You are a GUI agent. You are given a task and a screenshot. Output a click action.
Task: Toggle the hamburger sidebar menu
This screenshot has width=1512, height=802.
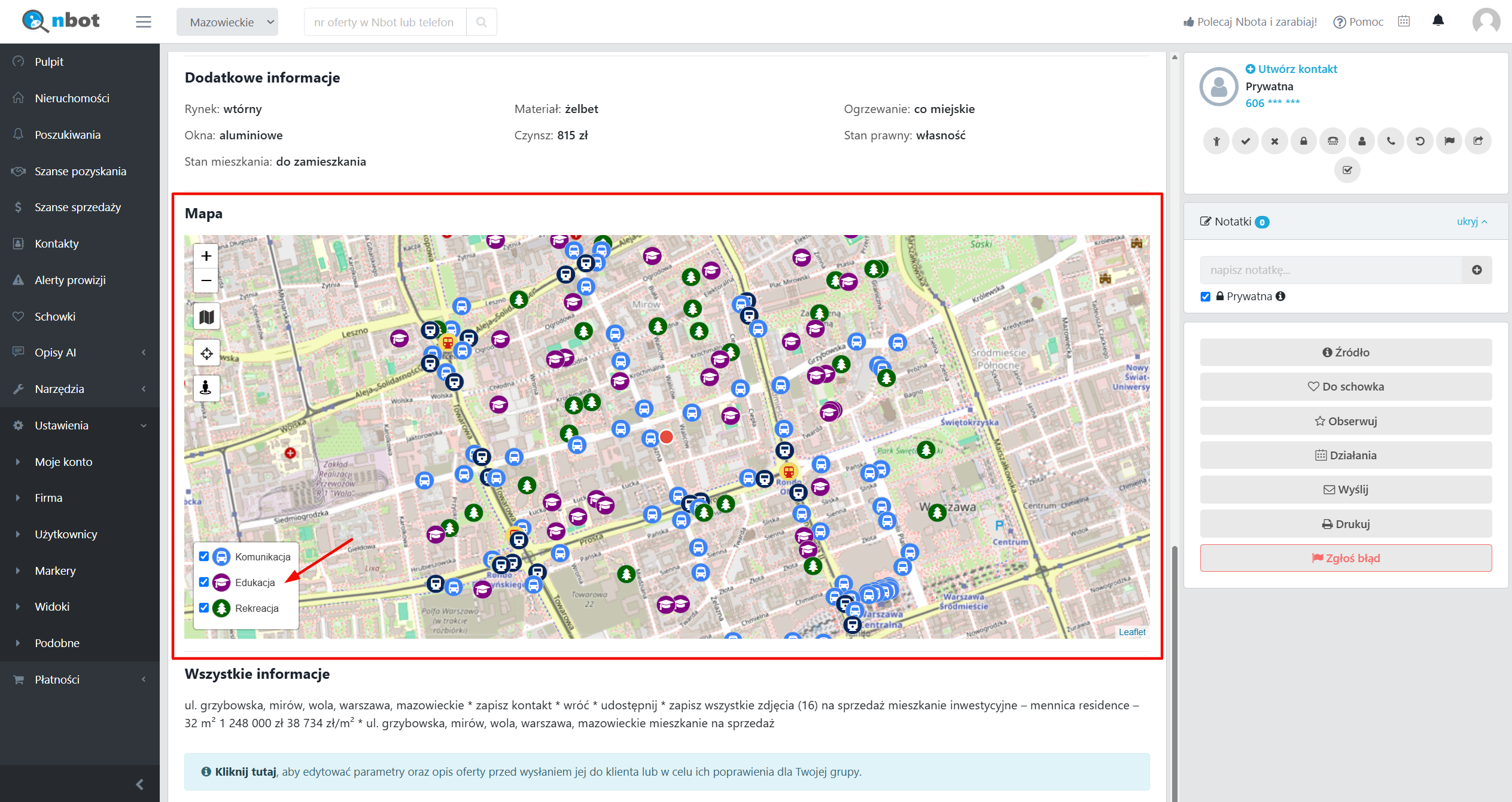point(143,22)
